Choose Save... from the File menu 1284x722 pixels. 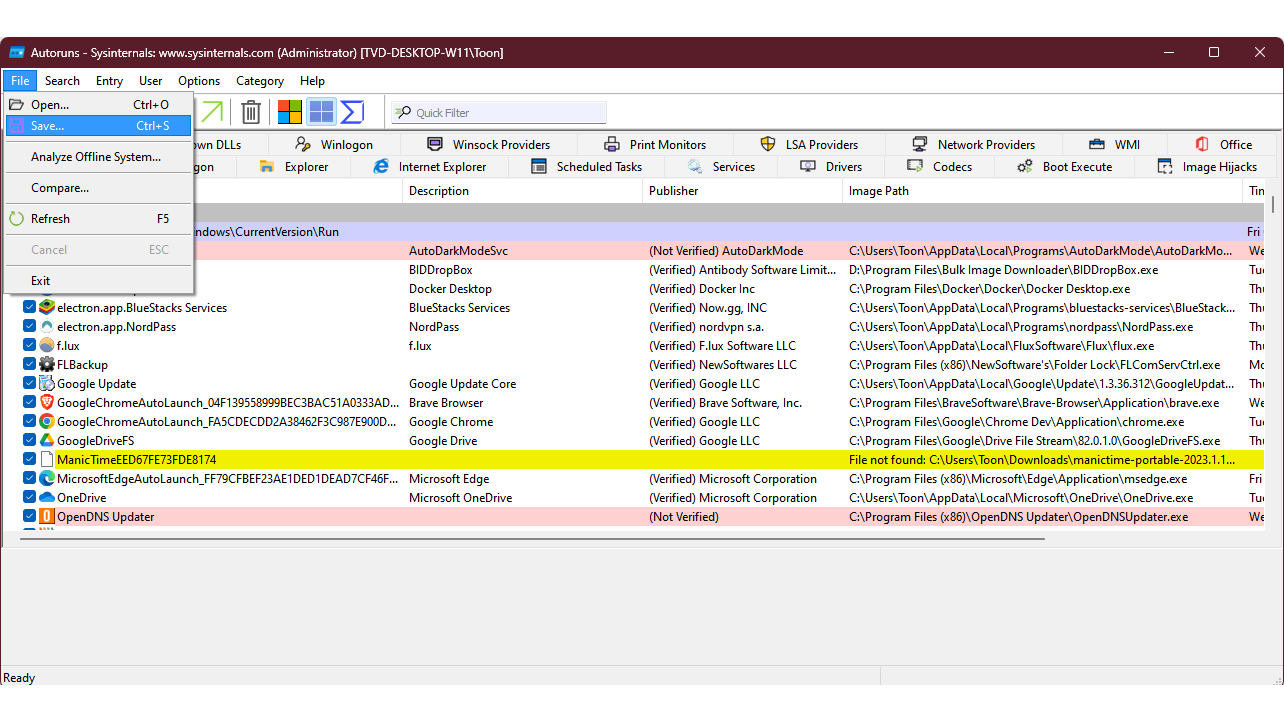coord(98,126)
